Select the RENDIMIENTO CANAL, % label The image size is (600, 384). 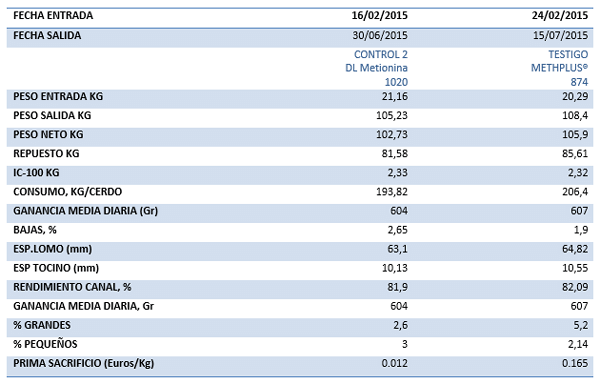[72, 287]
